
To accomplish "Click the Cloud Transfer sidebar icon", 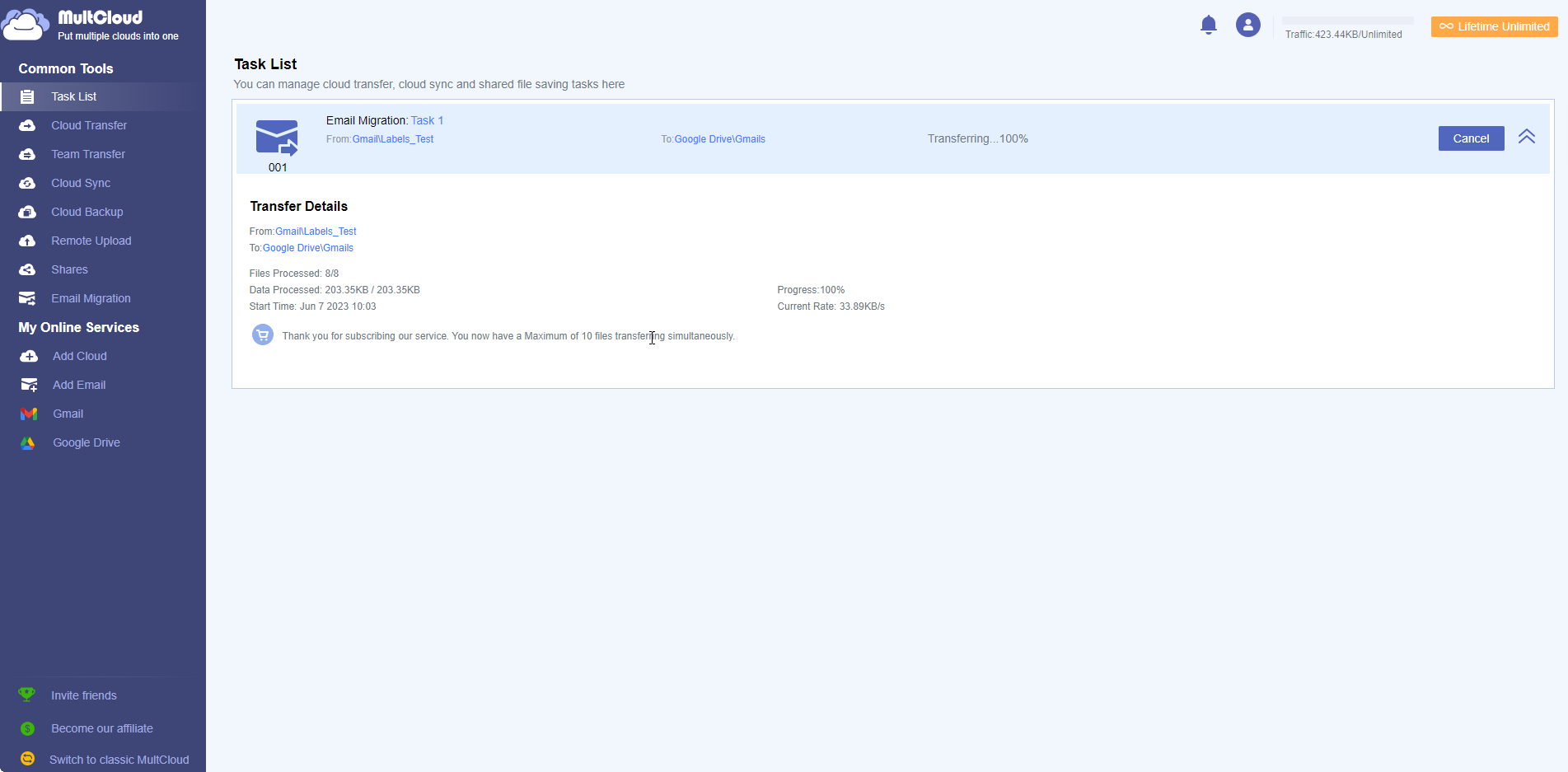I will tap(27, 125).
